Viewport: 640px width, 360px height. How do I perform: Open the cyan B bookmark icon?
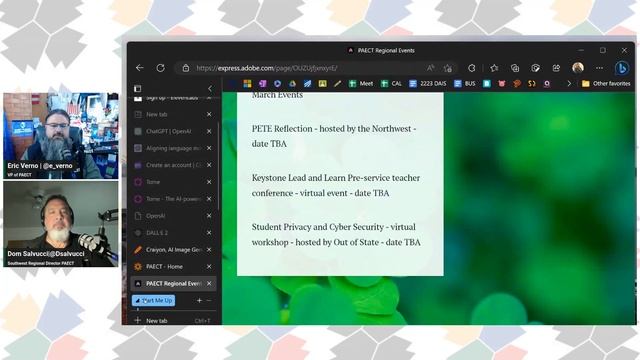[487, 84]
